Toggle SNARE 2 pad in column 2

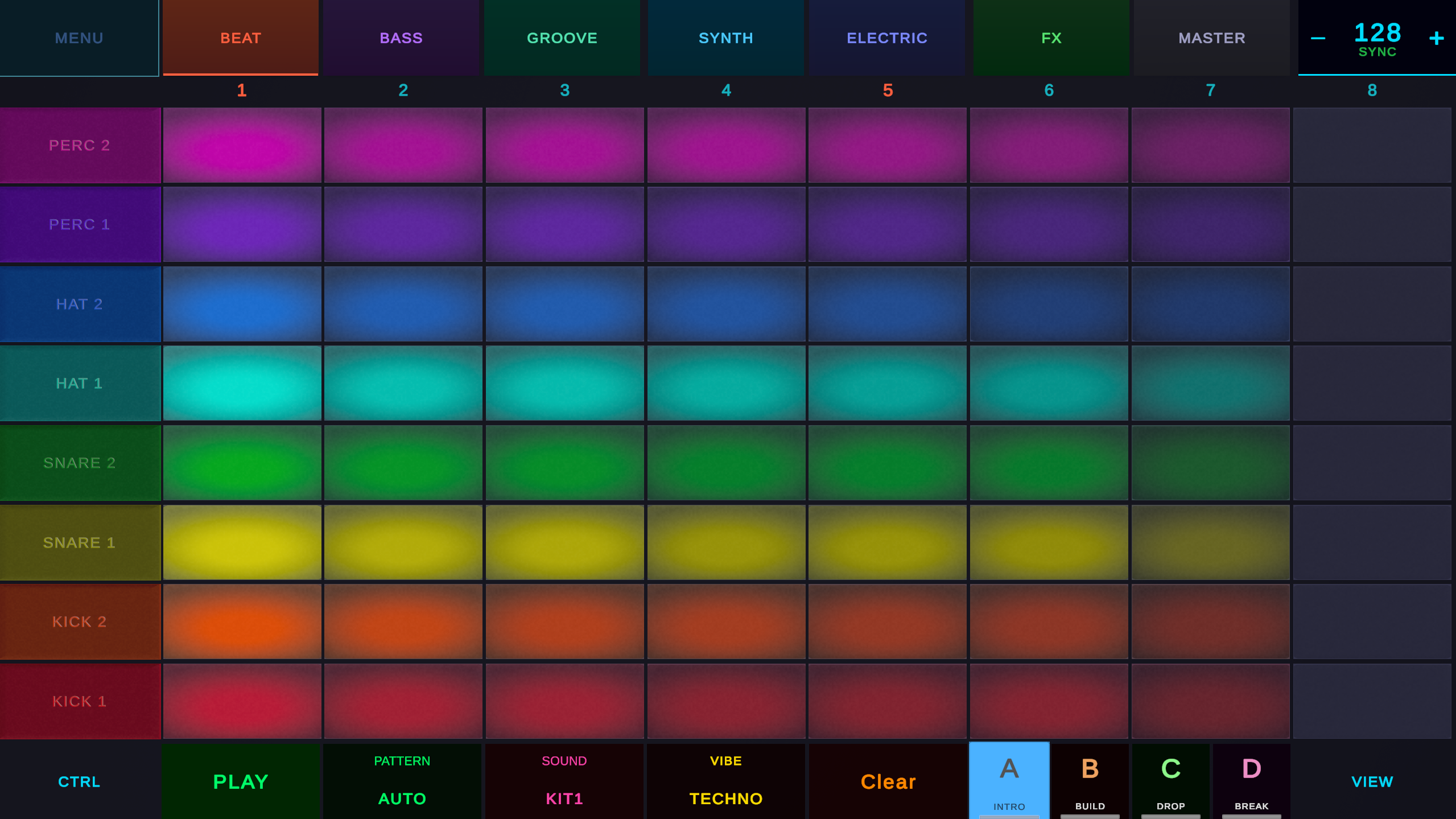[x=403, y=463]
